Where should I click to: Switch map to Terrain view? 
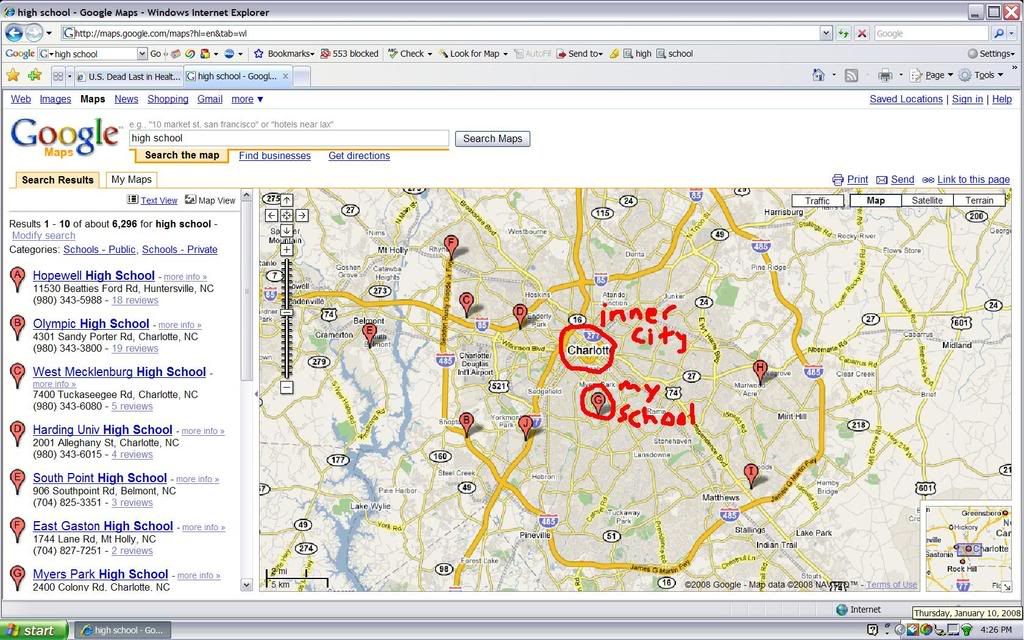click(979, 200)
